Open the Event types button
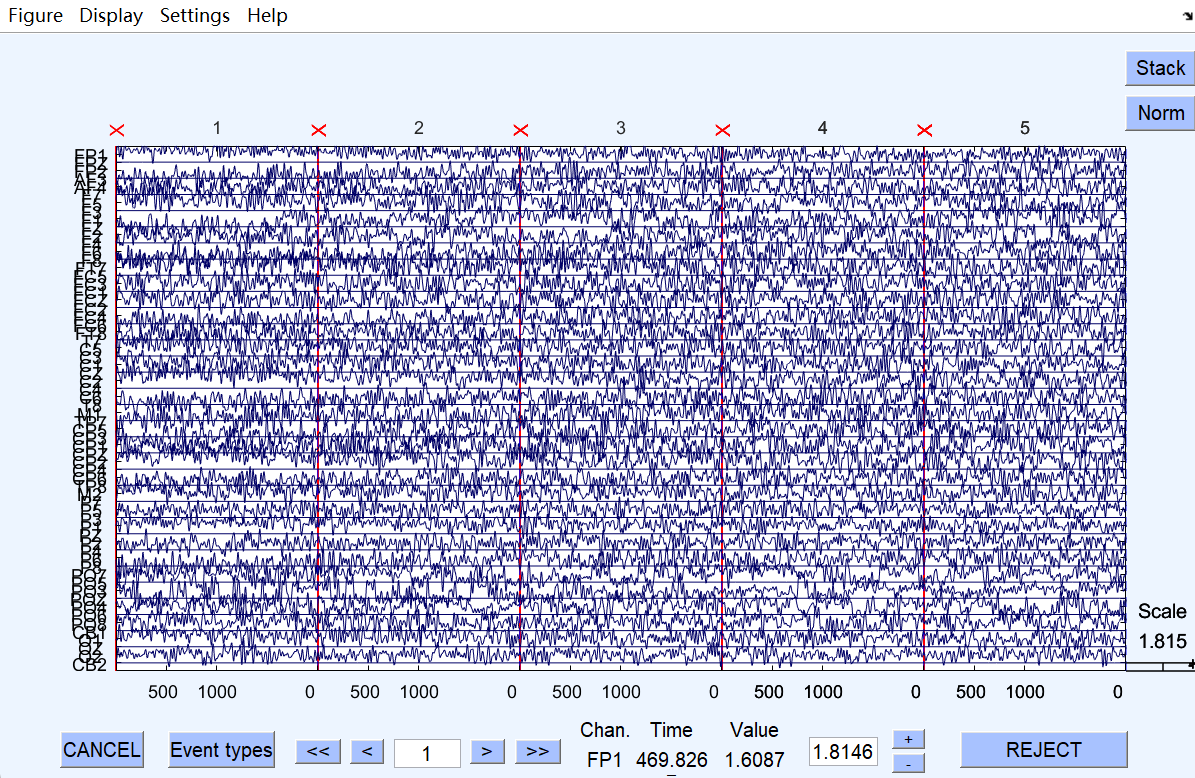1195x778 pixels. (x=221, y=750)
